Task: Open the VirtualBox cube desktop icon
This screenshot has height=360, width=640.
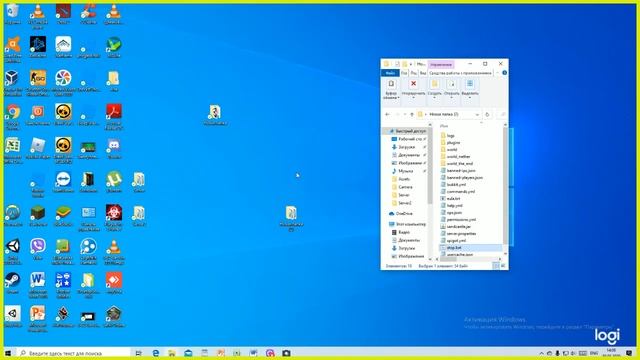Action: [x=13, y=82]
